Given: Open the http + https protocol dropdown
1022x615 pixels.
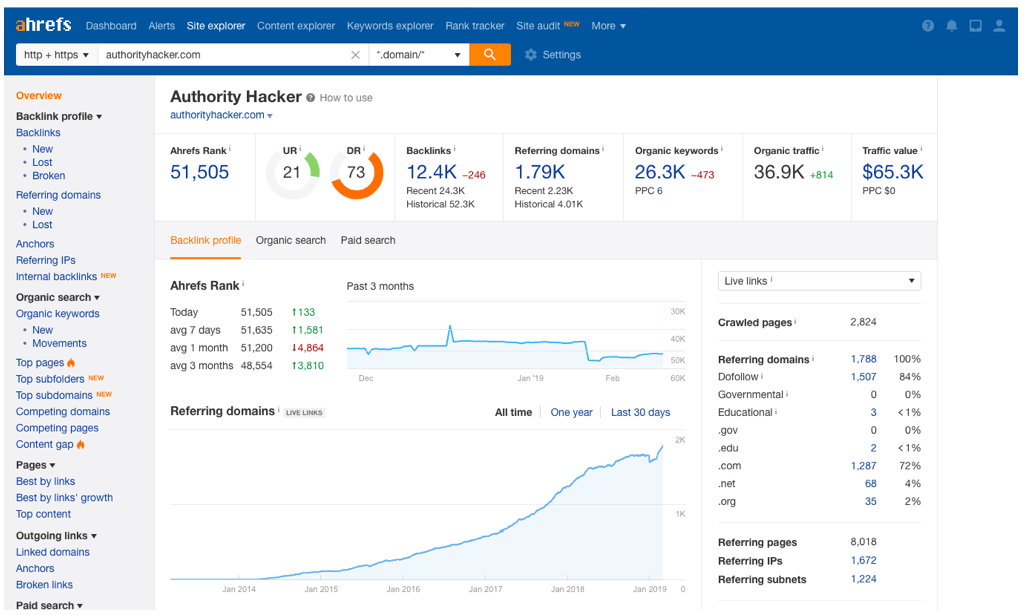Looking at the screenshot, I should click(x=56, y=55).
